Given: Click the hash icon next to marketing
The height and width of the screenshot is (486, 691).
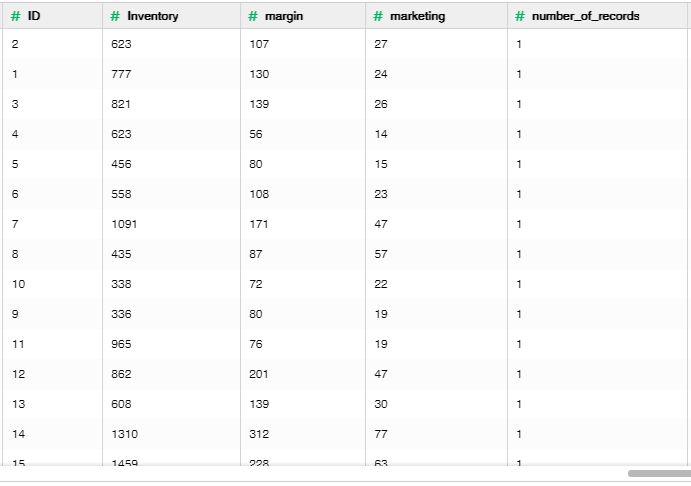Looking at the screenshot, I should tap(378, 16).
